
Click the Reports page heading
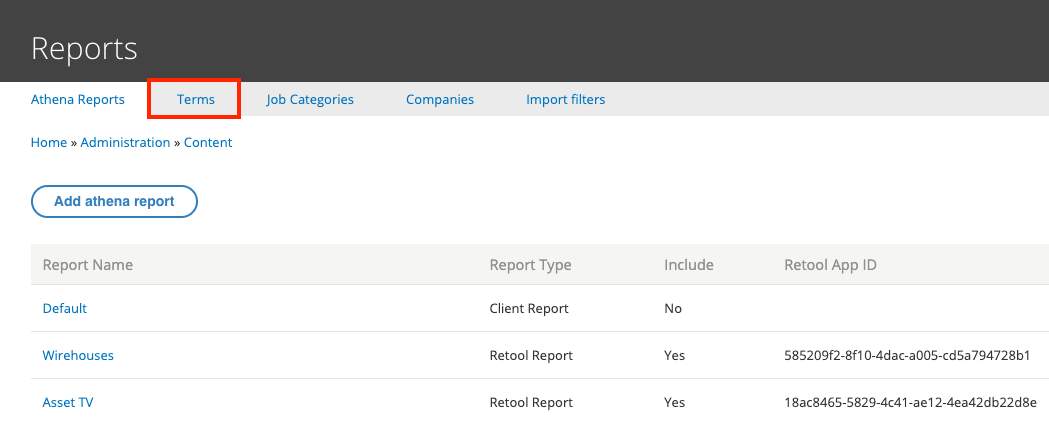click(84, 49)
